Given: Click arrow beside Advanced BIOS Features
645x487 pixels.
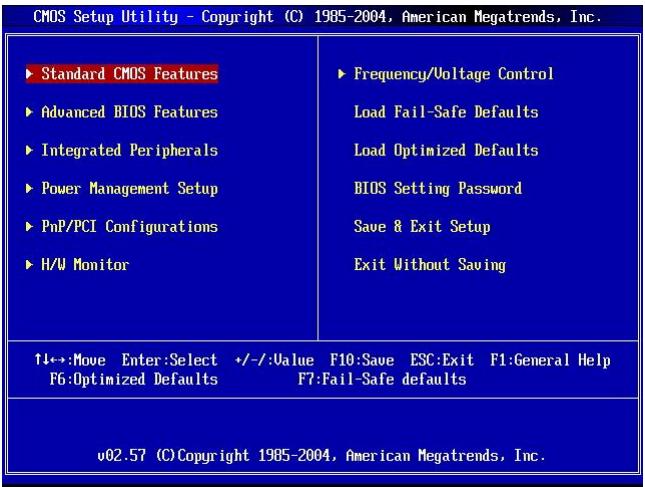Looking at the screenshot, I should (29, 112).
